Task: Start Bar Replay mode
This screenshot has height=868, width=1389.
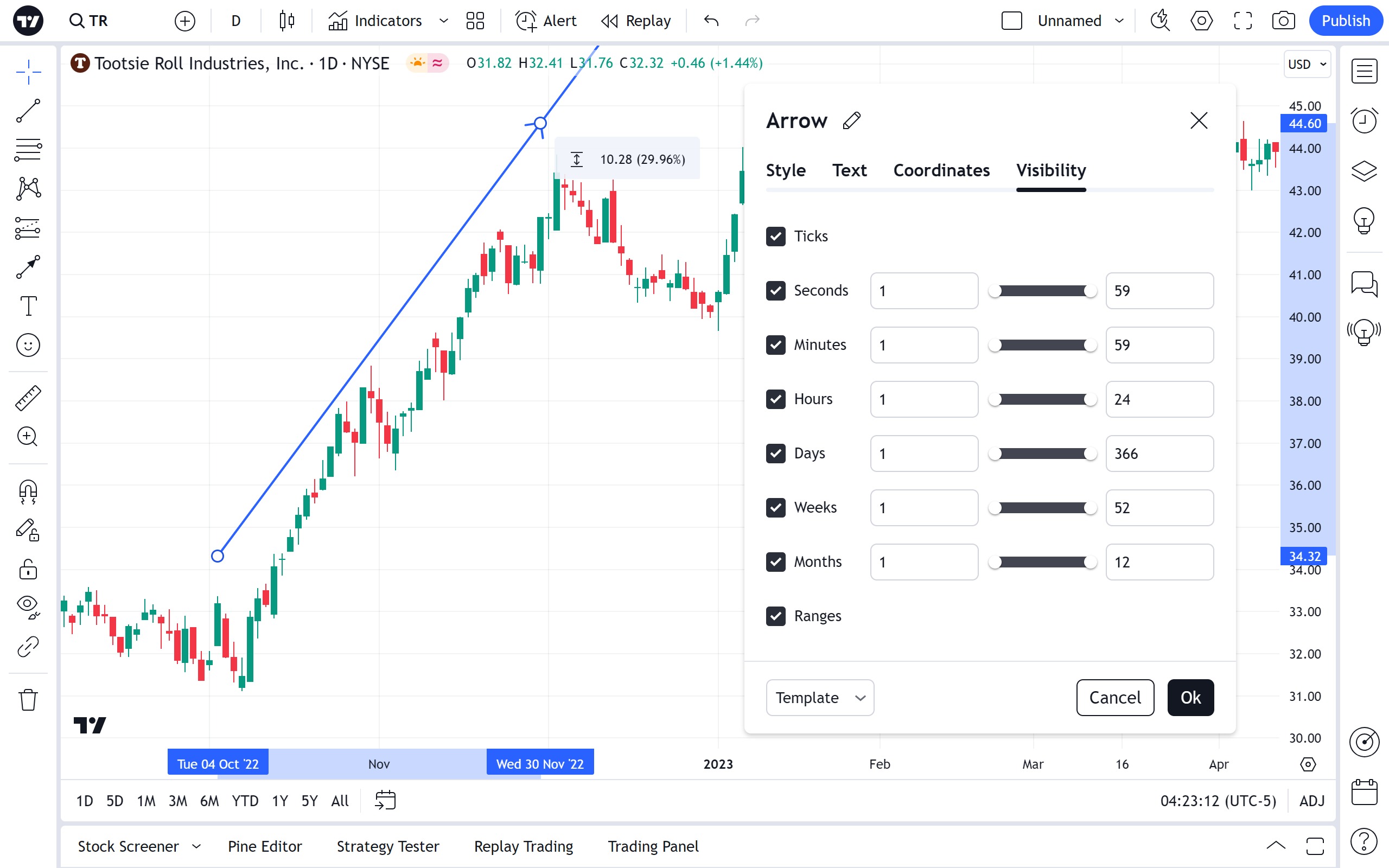Action: click(635, 21)
